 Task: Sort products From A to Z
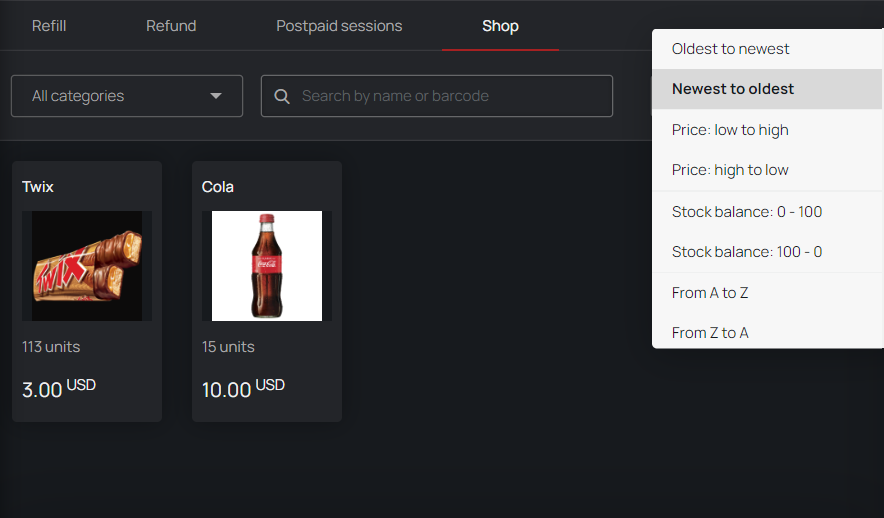pos(767,293)
